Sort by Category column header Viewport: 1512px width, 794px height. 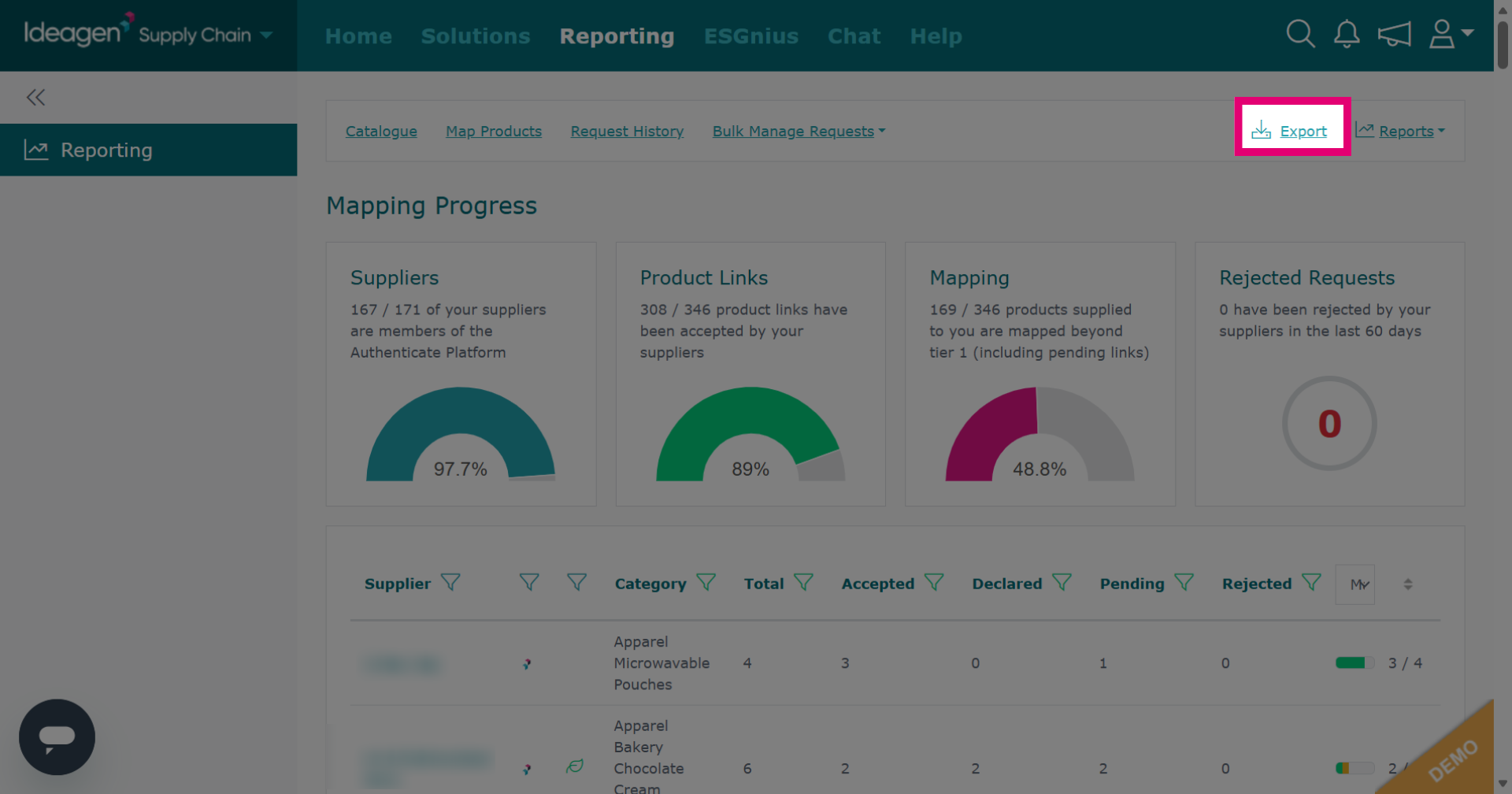tap(650, 584)
